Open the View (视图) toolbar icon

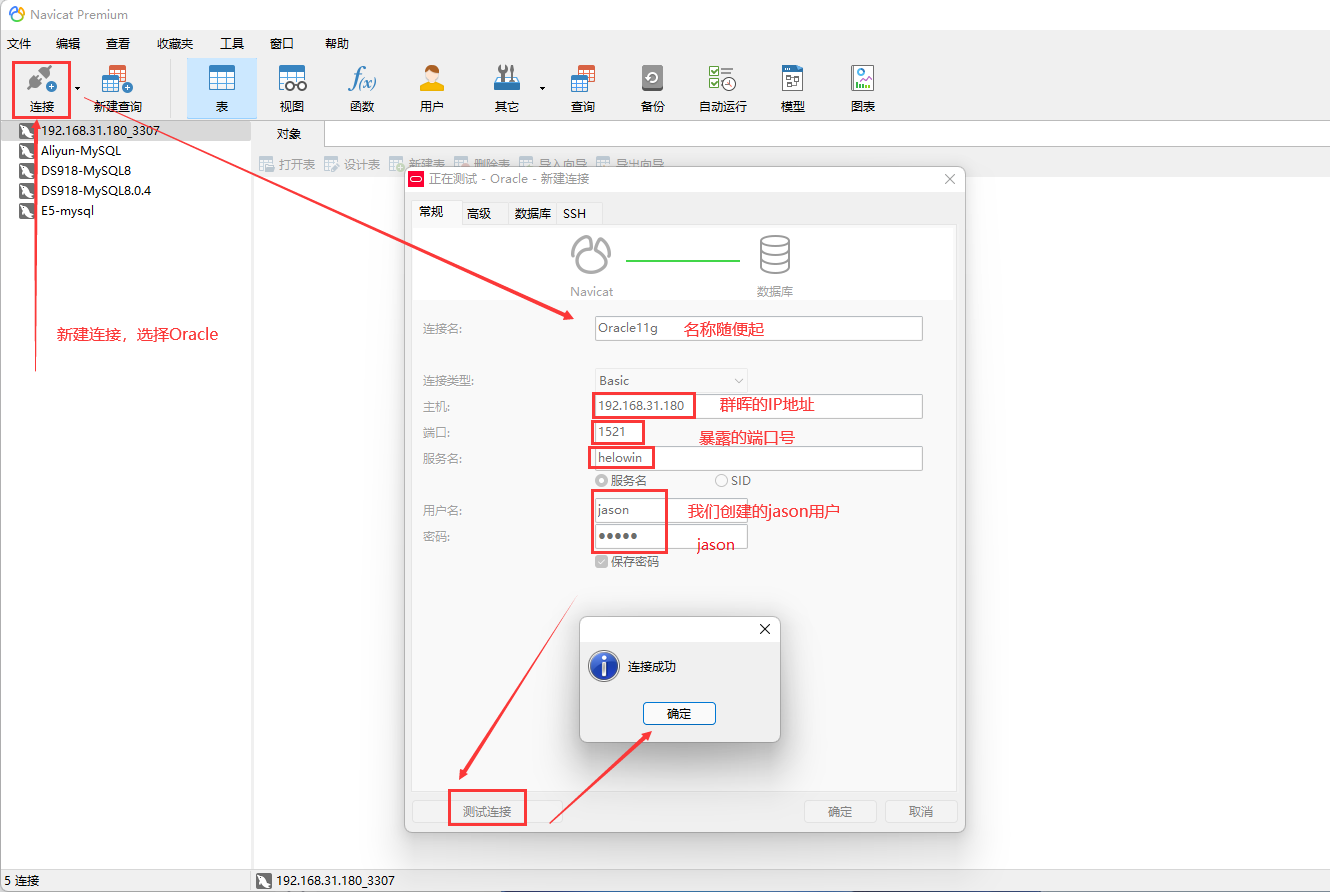pos(292,80)
